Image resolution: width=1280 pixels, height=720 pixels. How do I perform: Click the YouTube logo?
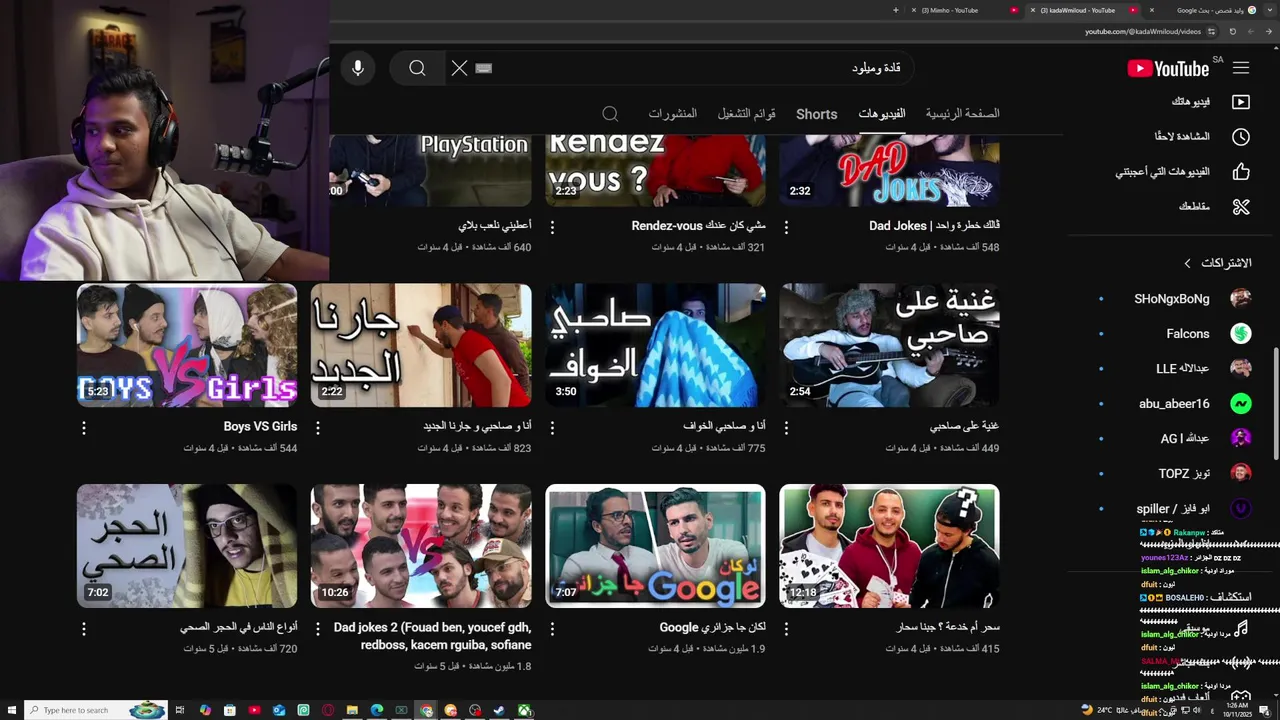point(1168,68)
